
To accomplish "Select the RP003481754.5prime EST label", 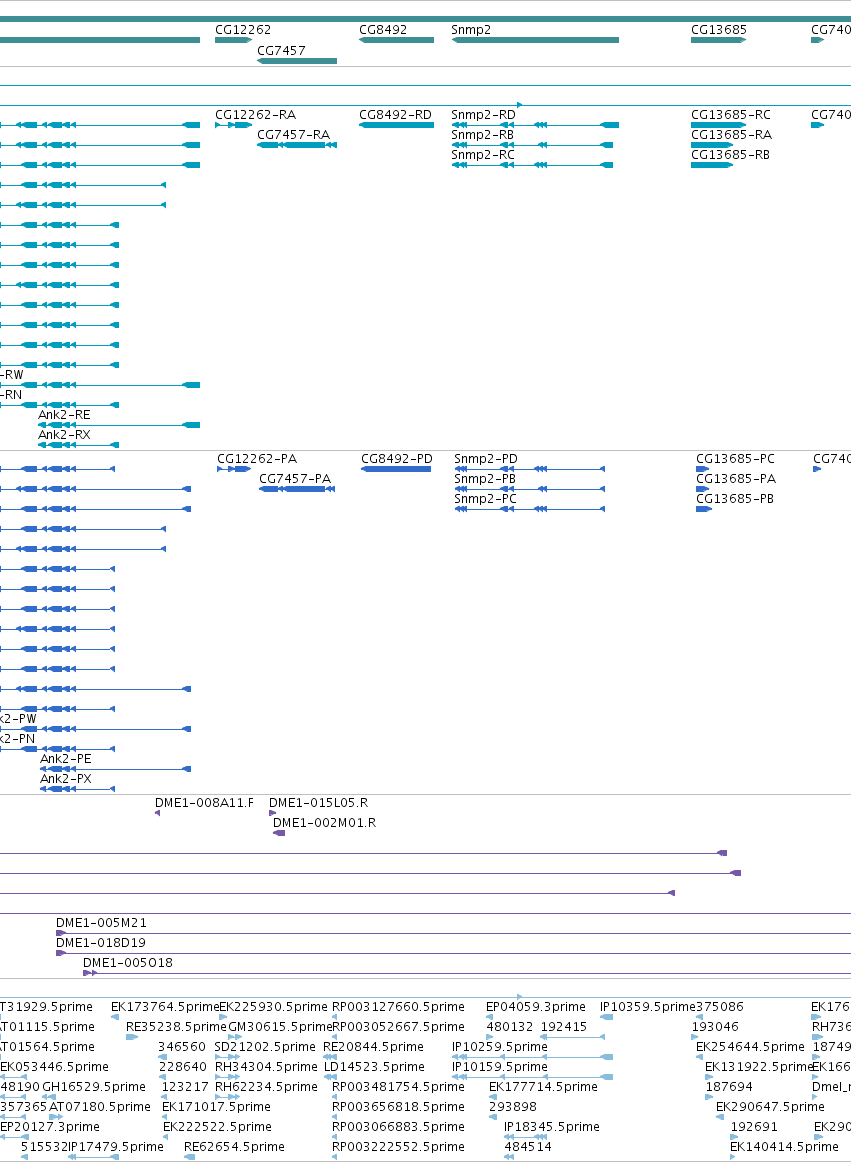I will [399, 1087].
